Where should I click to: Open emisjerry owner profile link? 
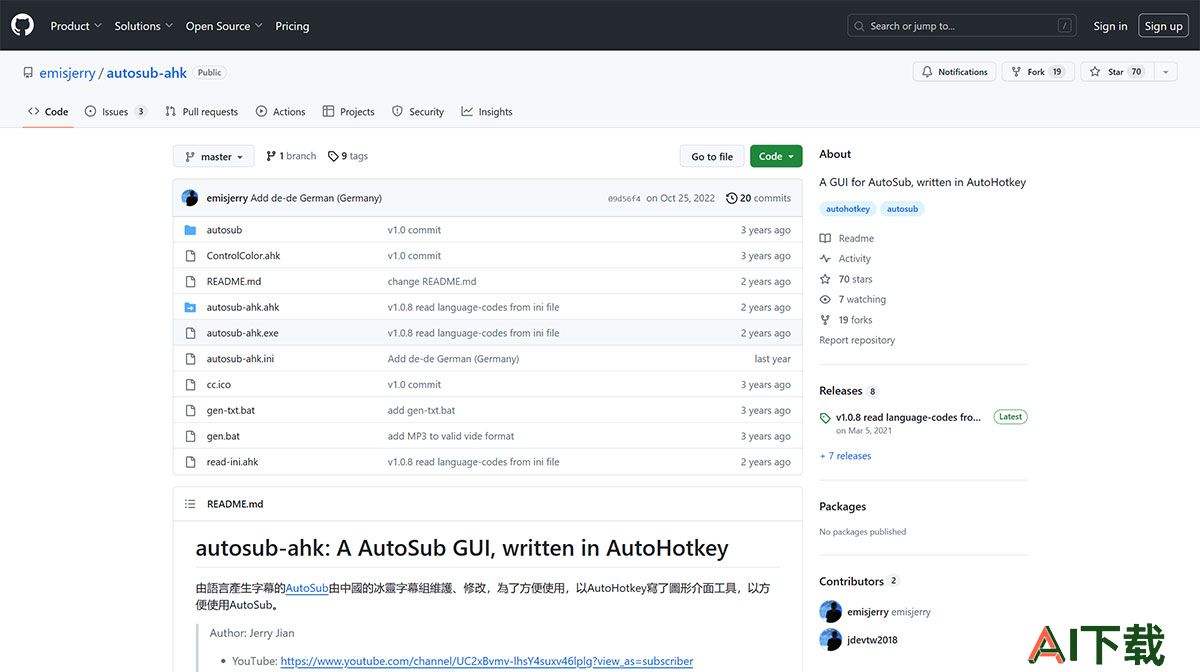tap(67, 73)
